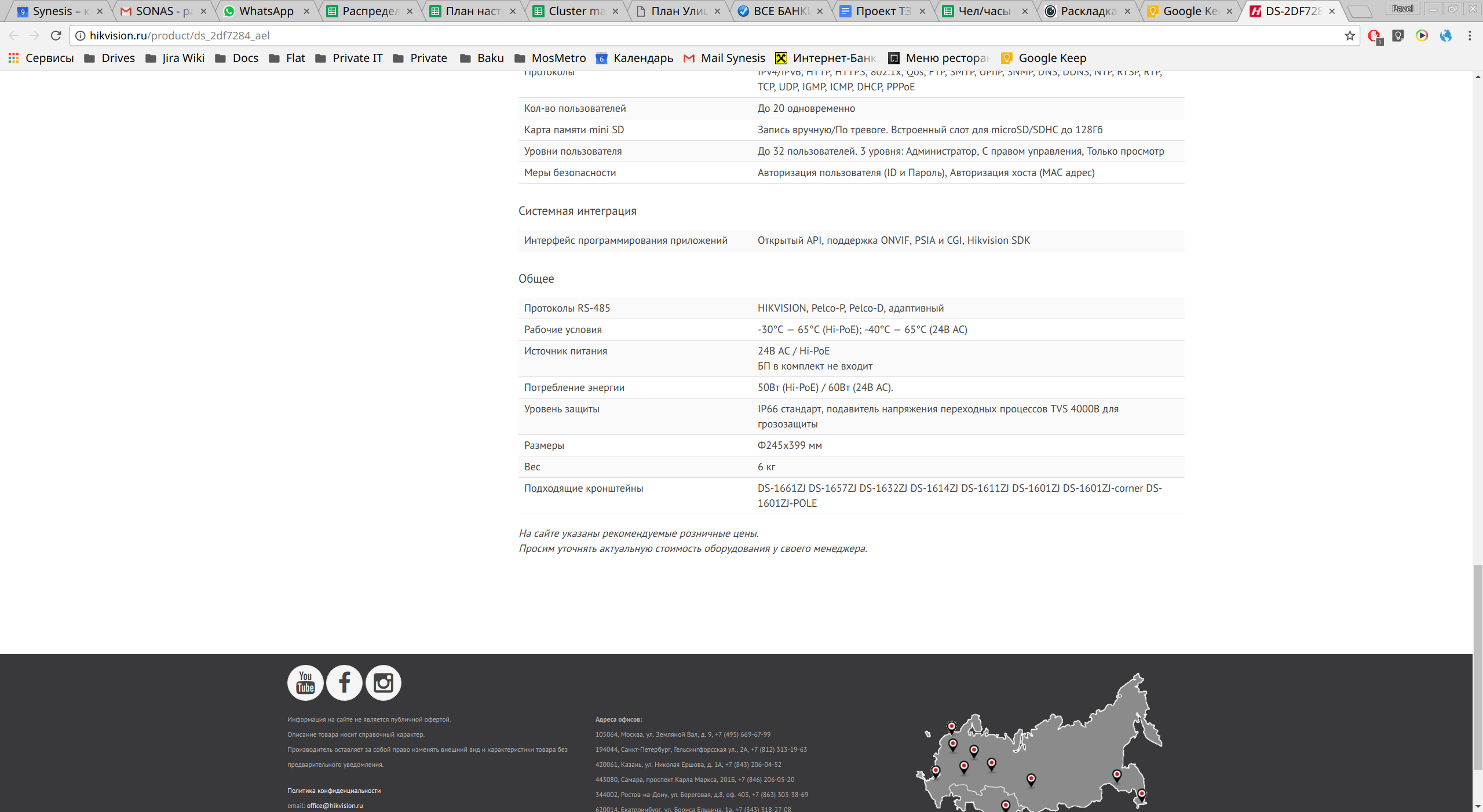Open the Chrome three-dot menu
This screenshot has height=812, width=1483.
pos(1470,35)
